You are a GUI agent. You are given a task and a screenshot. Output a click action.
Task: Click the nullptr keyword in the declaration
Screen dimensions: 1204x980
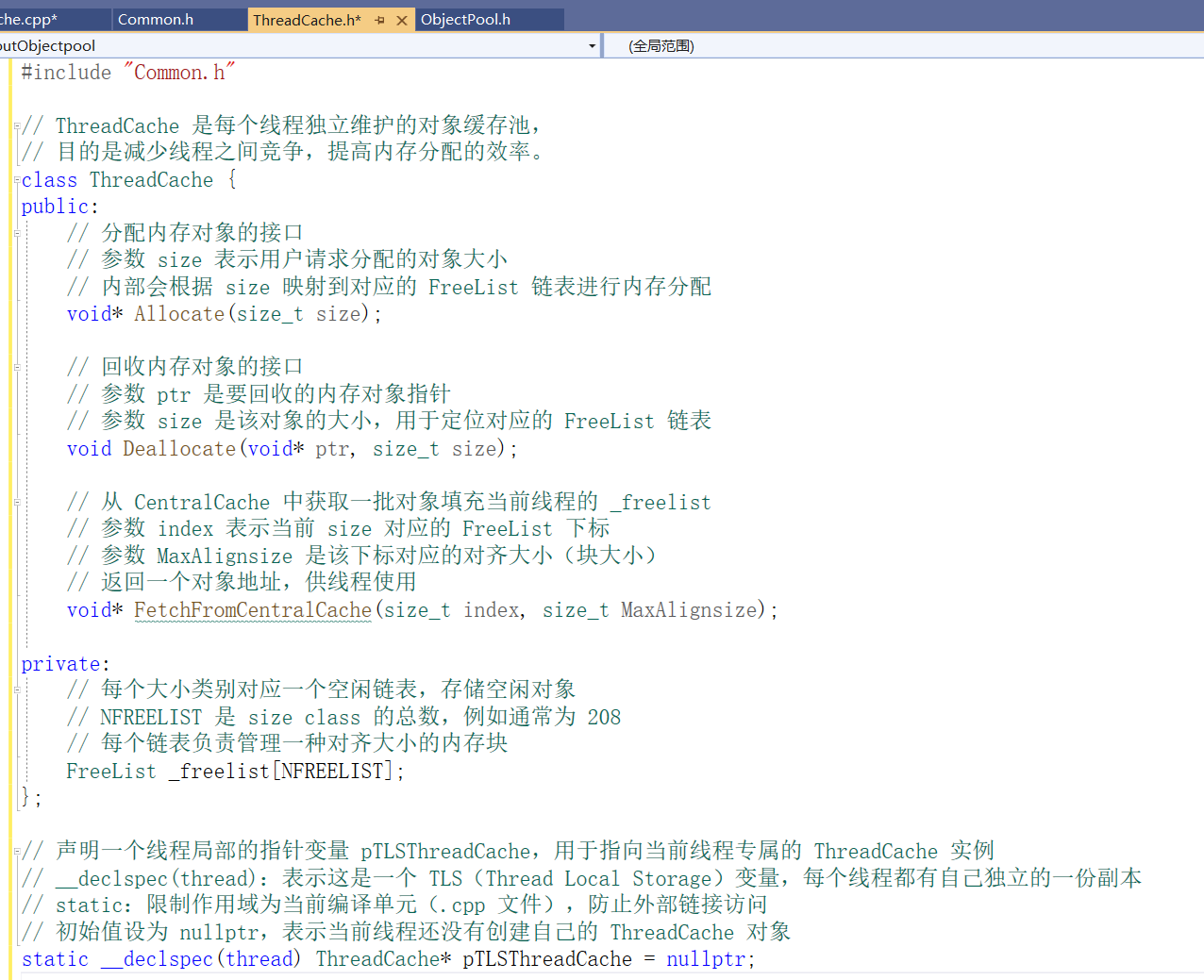(x=706, y=959)
